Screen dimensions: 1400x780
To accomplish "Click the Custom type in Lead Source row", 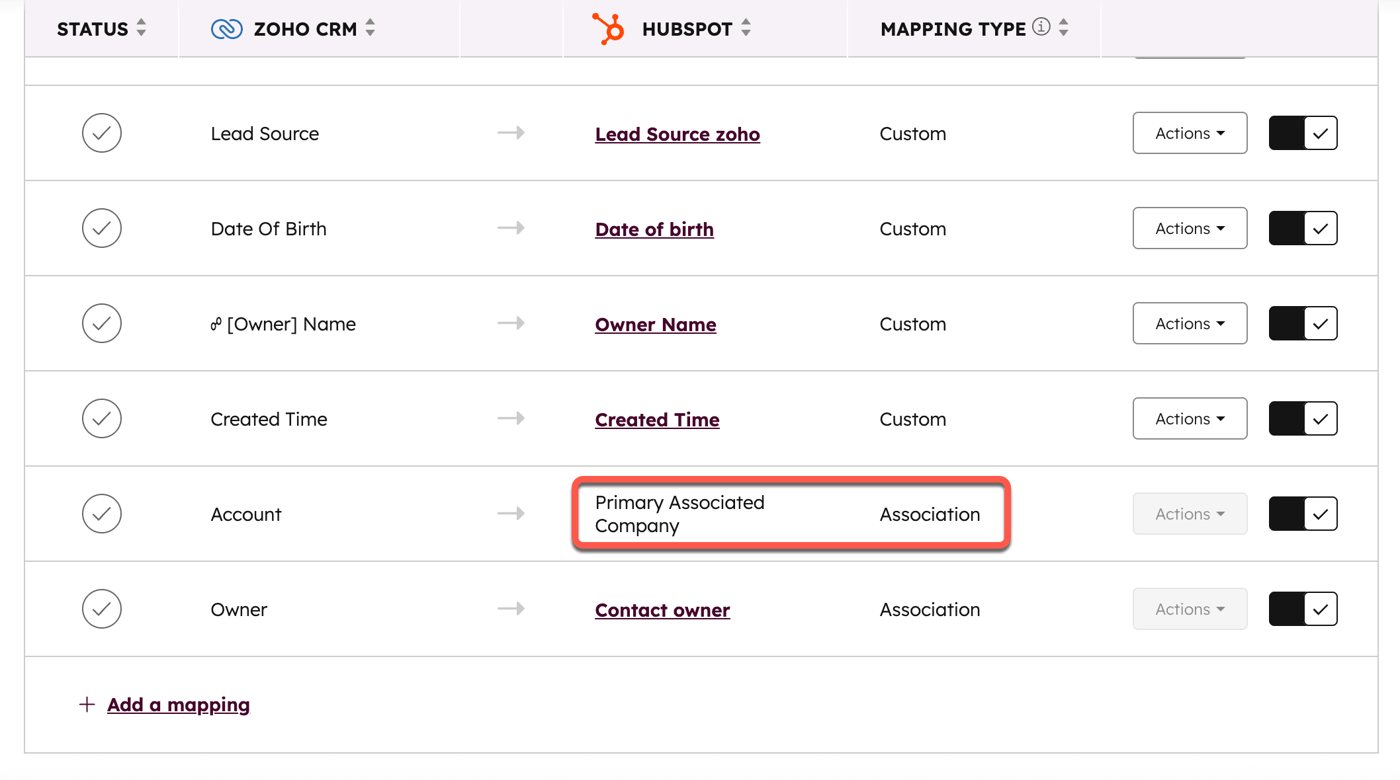I will (x=913, y=133).
